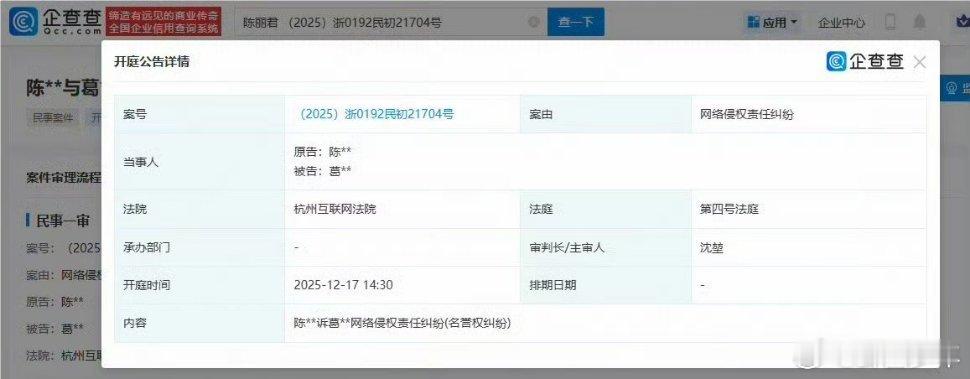This screenshot has width=970, height=379.
Task: Click the 法庭 label cell
Action: 606,209
